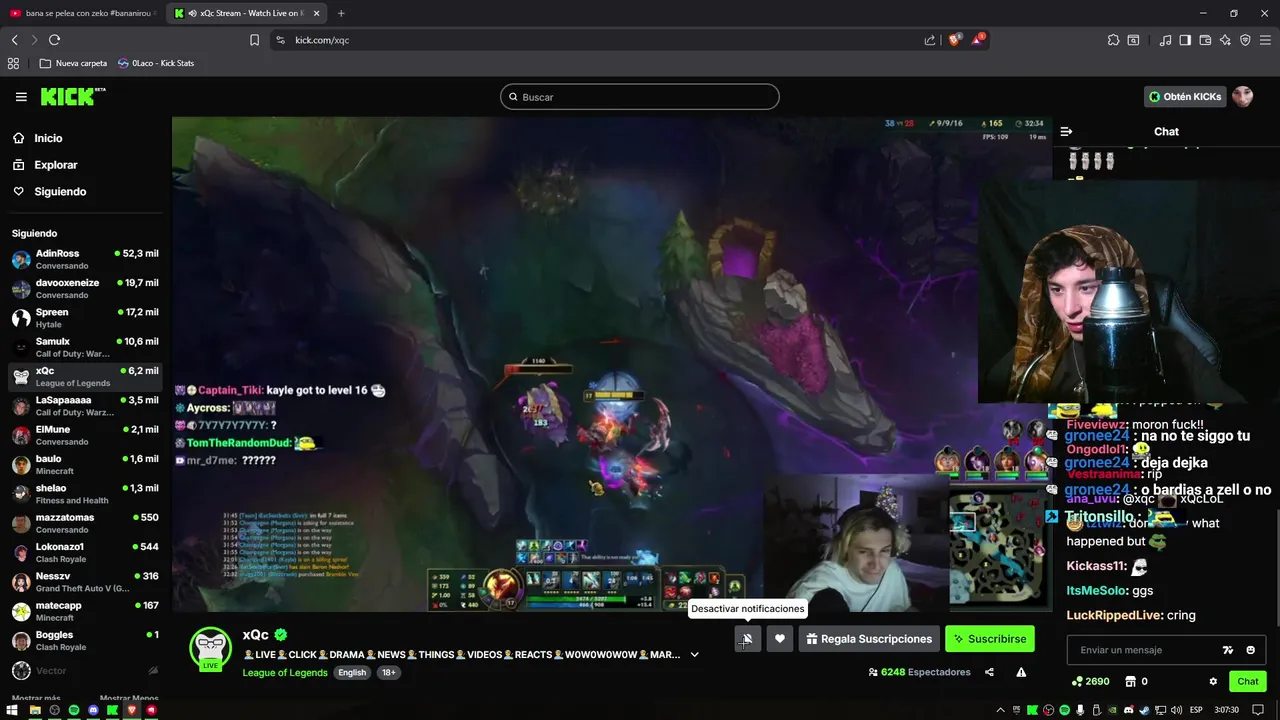Open Brave Wallet icon
The width and height of the screenshot is (1280, 720).
click(x=1205, y=40)
